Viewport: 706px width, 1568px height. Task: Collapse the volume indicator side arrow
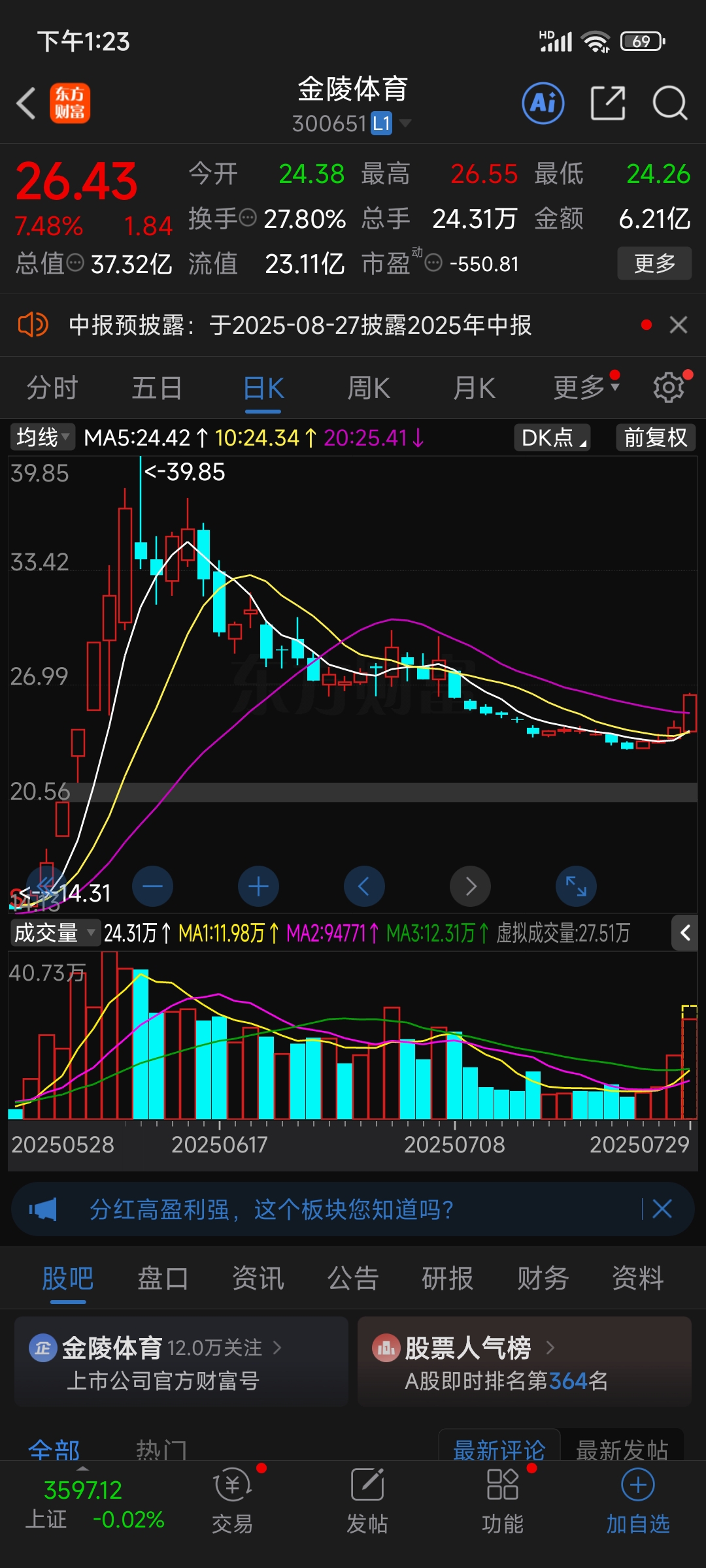point(684,933)
